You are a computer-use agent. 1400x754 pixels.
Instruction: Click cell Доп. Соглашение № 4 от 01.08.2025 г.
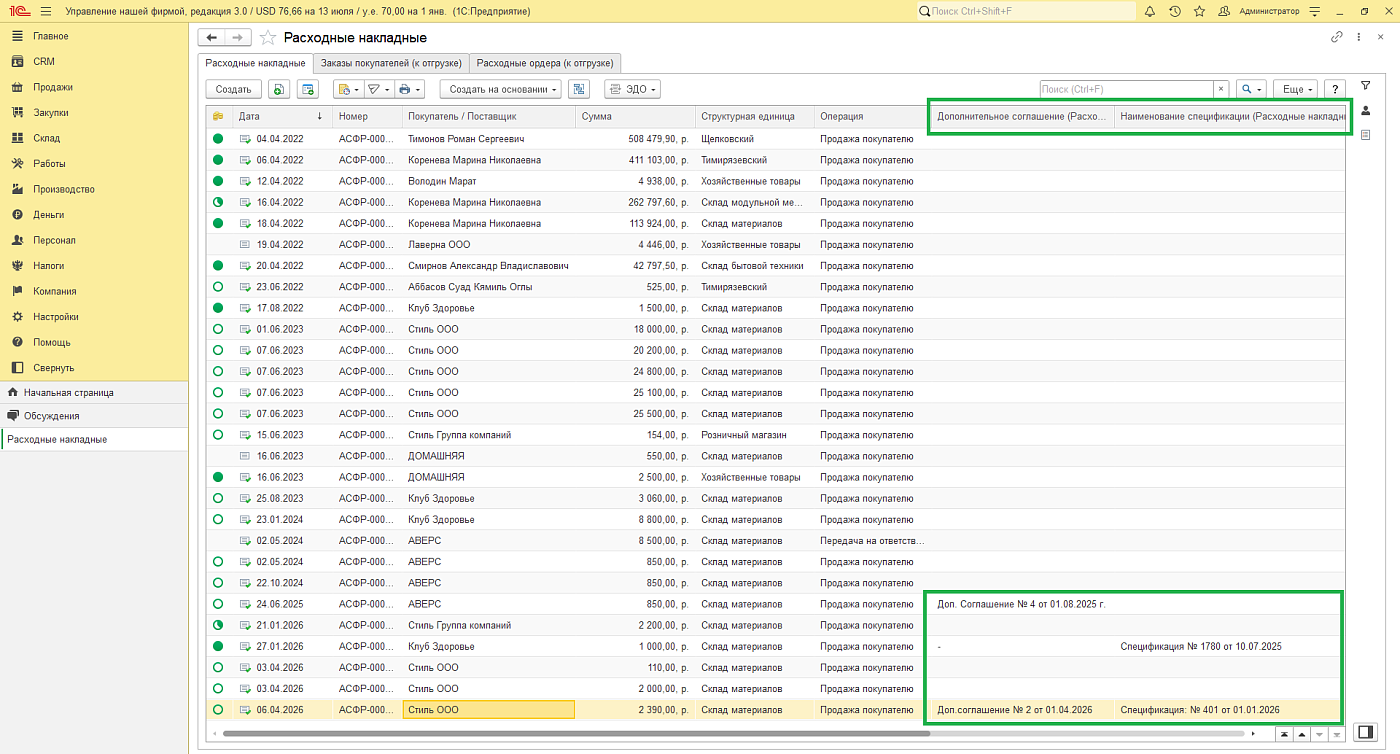(1020, 604)
